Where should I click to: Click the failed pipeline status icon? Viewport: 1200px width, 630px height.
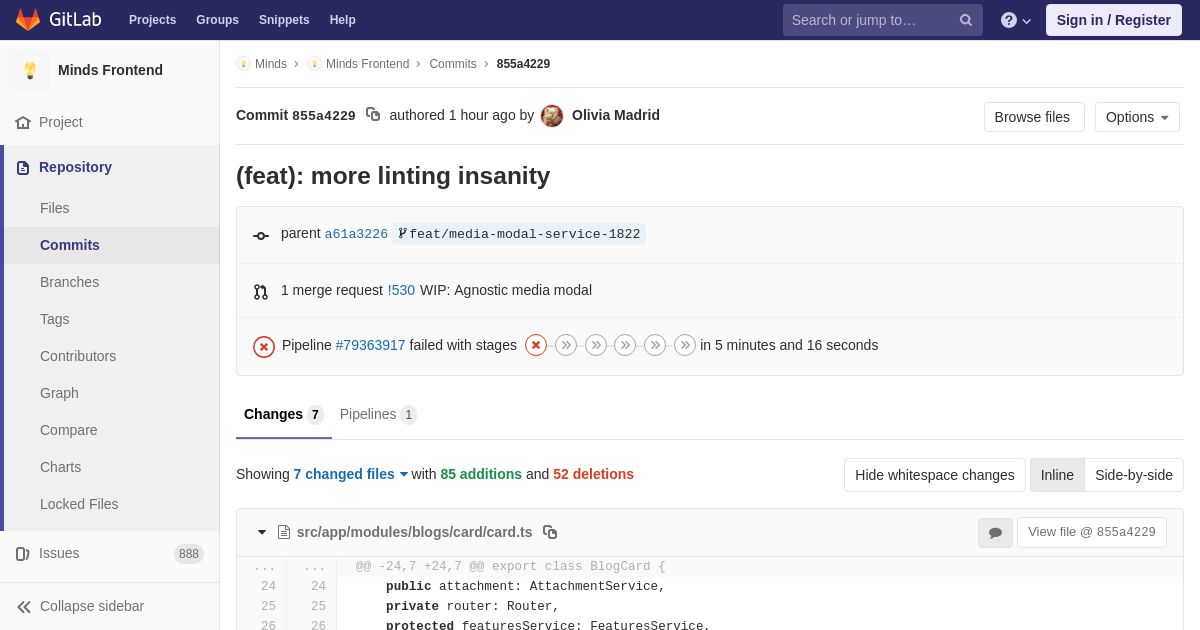(264, 346)
